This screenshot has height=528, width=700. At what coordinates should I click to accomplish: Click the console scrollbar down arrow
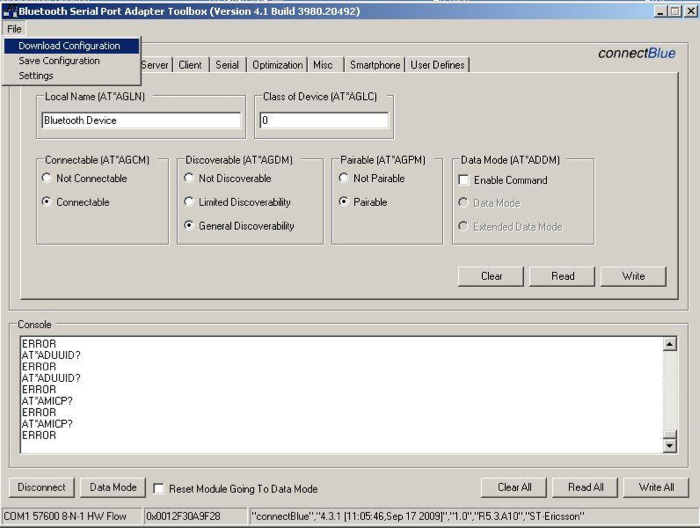(670, 445)
